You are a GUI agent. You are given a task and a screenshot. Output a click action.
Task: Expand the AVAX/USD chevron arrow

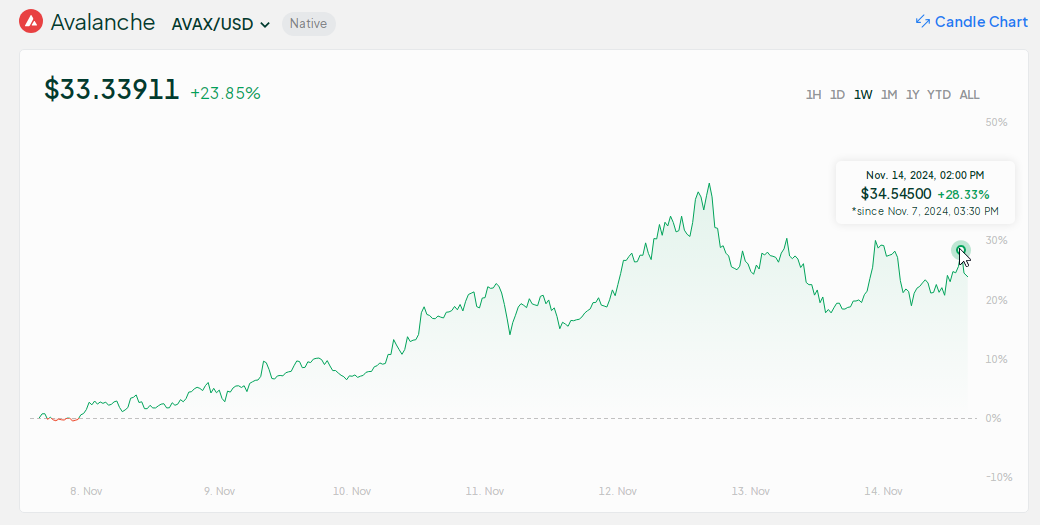[x=265, y=24]
